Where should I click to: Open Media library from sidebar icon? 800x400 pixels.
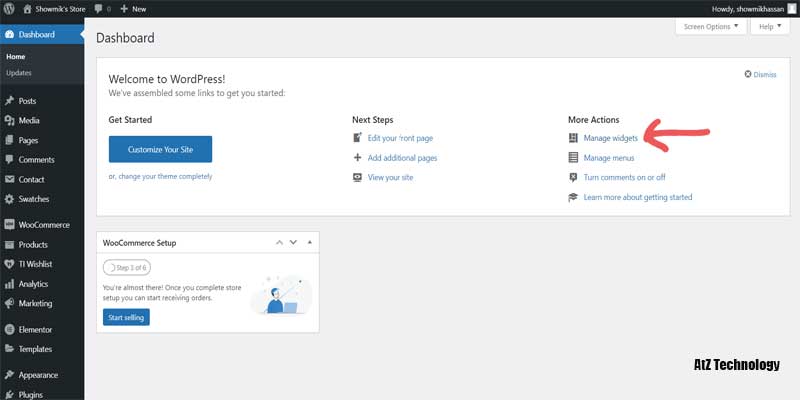[x=9, y=121]
